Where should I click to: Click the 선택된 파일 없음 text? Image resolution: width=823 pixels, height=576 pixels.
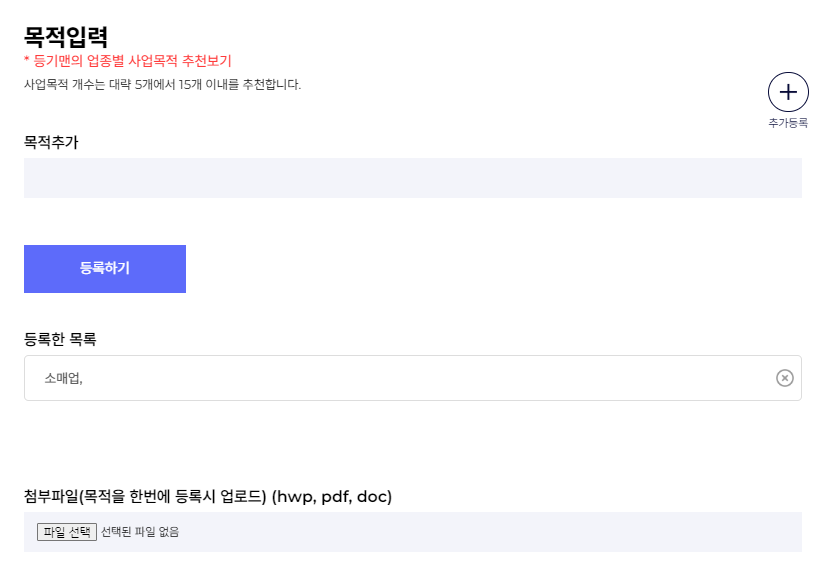tap(140, 532)
